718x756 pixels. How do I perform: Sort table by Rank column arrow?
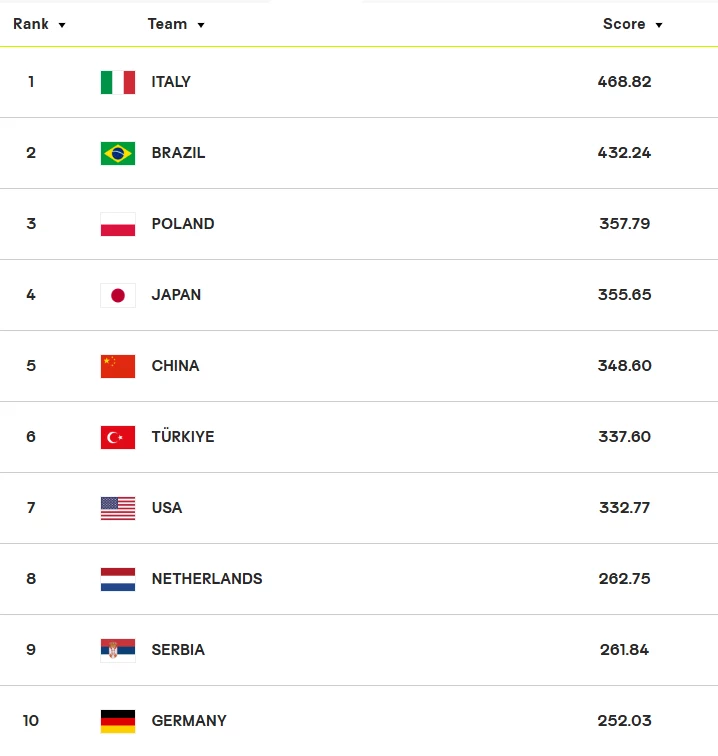click(x=62, y=25)
